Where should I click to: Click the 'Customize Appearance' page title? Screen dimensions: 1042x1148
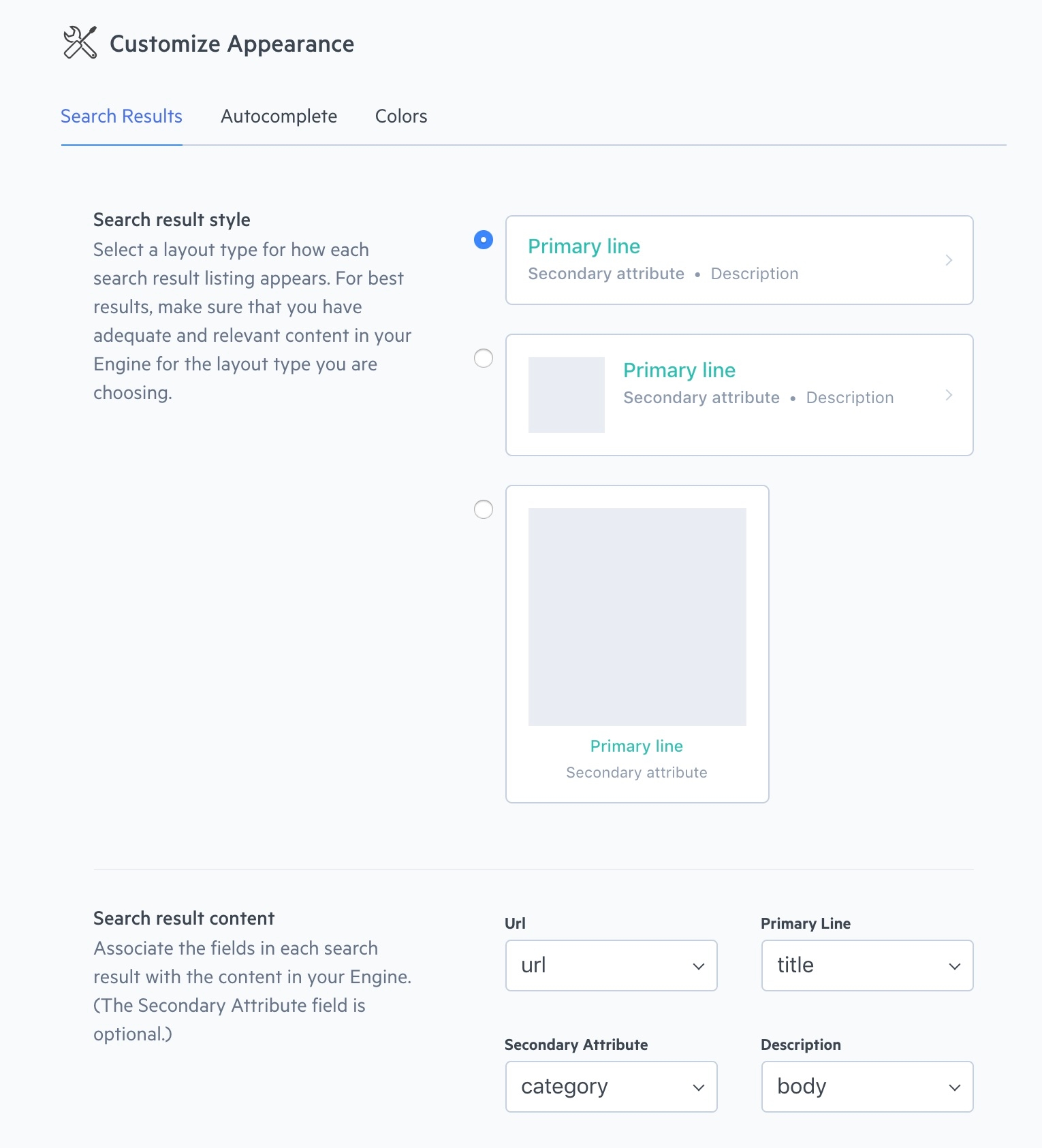coord(232,44)
